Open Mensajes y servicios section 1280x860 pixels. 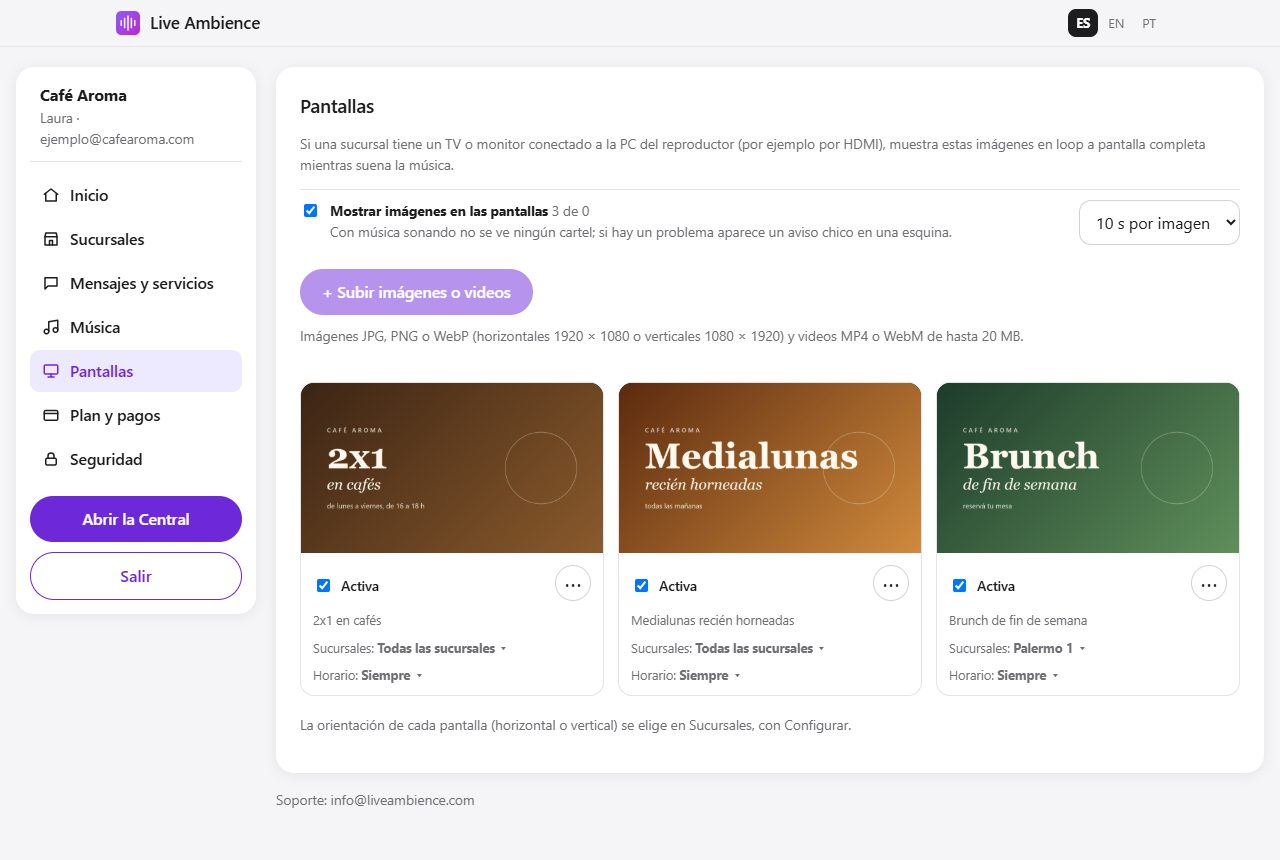(x=136, y=283)
